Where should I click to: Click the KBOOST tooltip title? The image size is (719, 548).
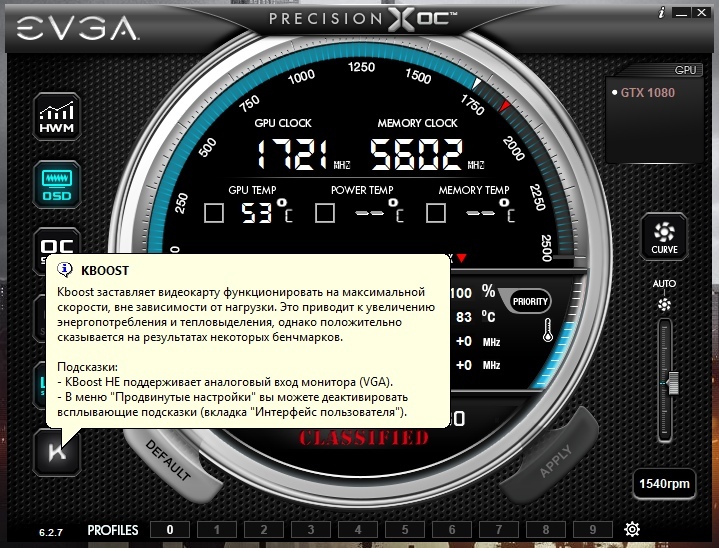click(x=105, y=271)
